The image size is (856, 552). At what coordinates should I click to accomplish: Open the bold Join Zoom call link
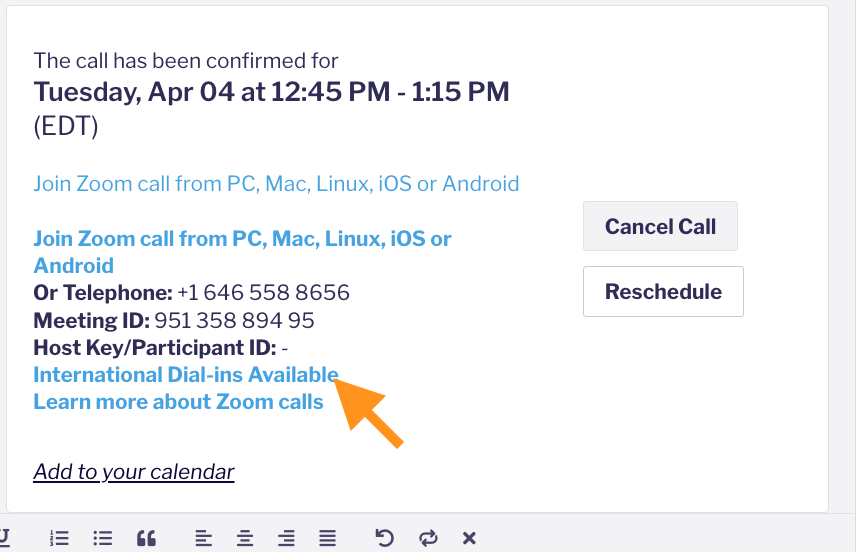click(x=242, y=252)
